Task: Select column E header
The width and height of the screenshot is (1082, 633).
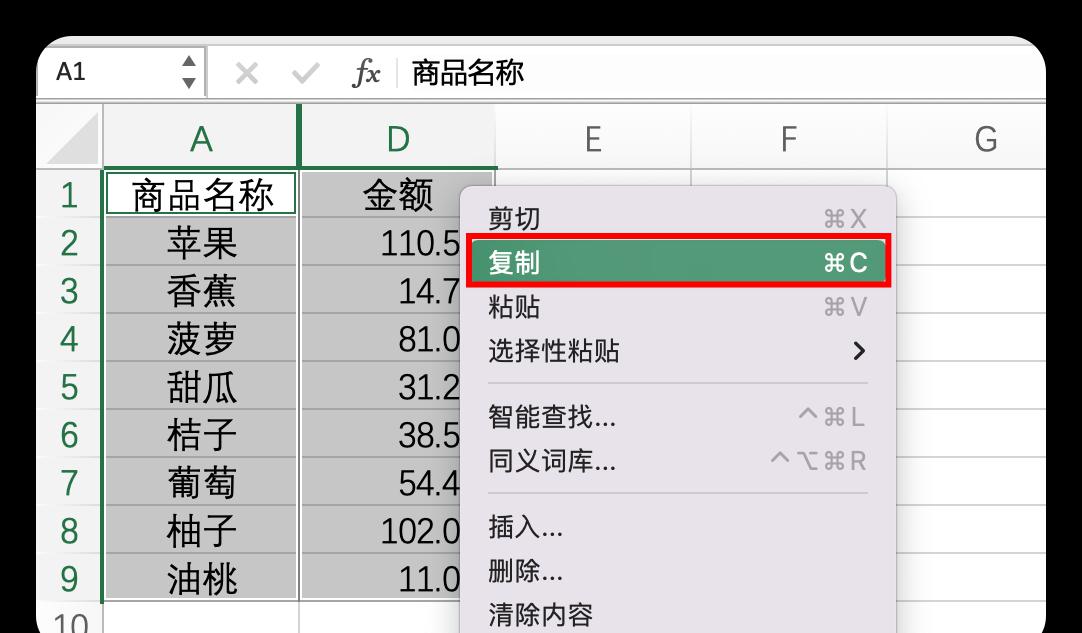Action: click(593, 139)
